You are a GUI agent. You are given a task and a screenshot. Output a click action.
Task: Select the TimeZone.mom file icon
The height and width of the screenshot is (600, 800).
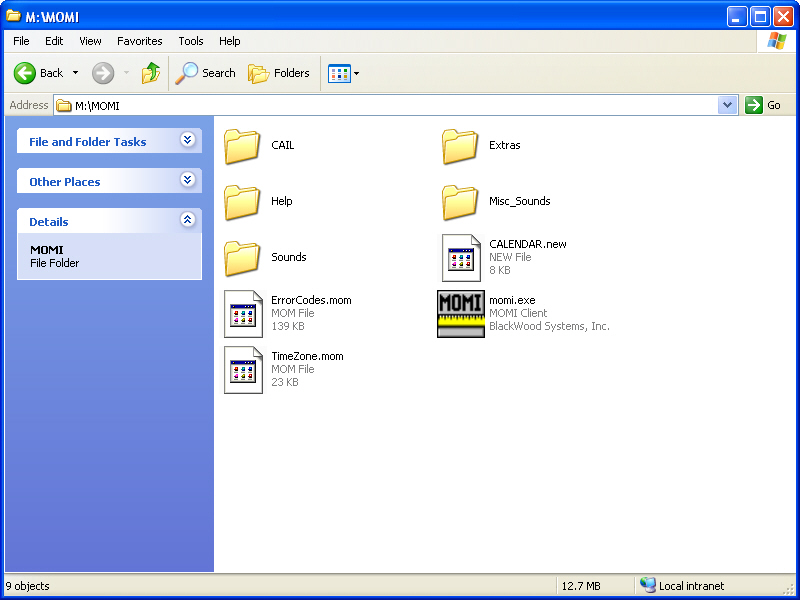[243, 370]
